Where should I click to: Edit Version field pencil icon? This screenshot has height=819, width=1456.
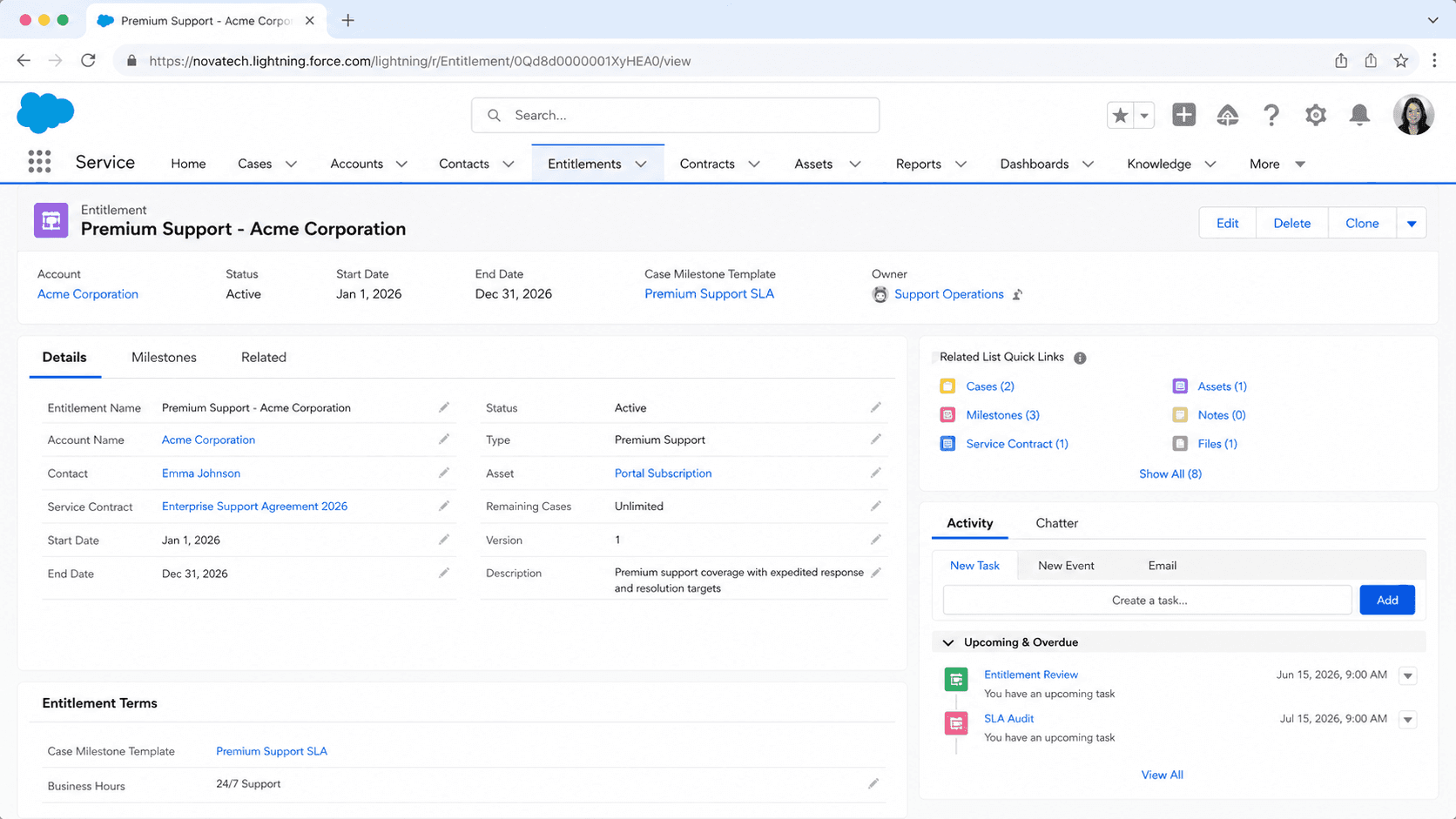coord(876,540)
